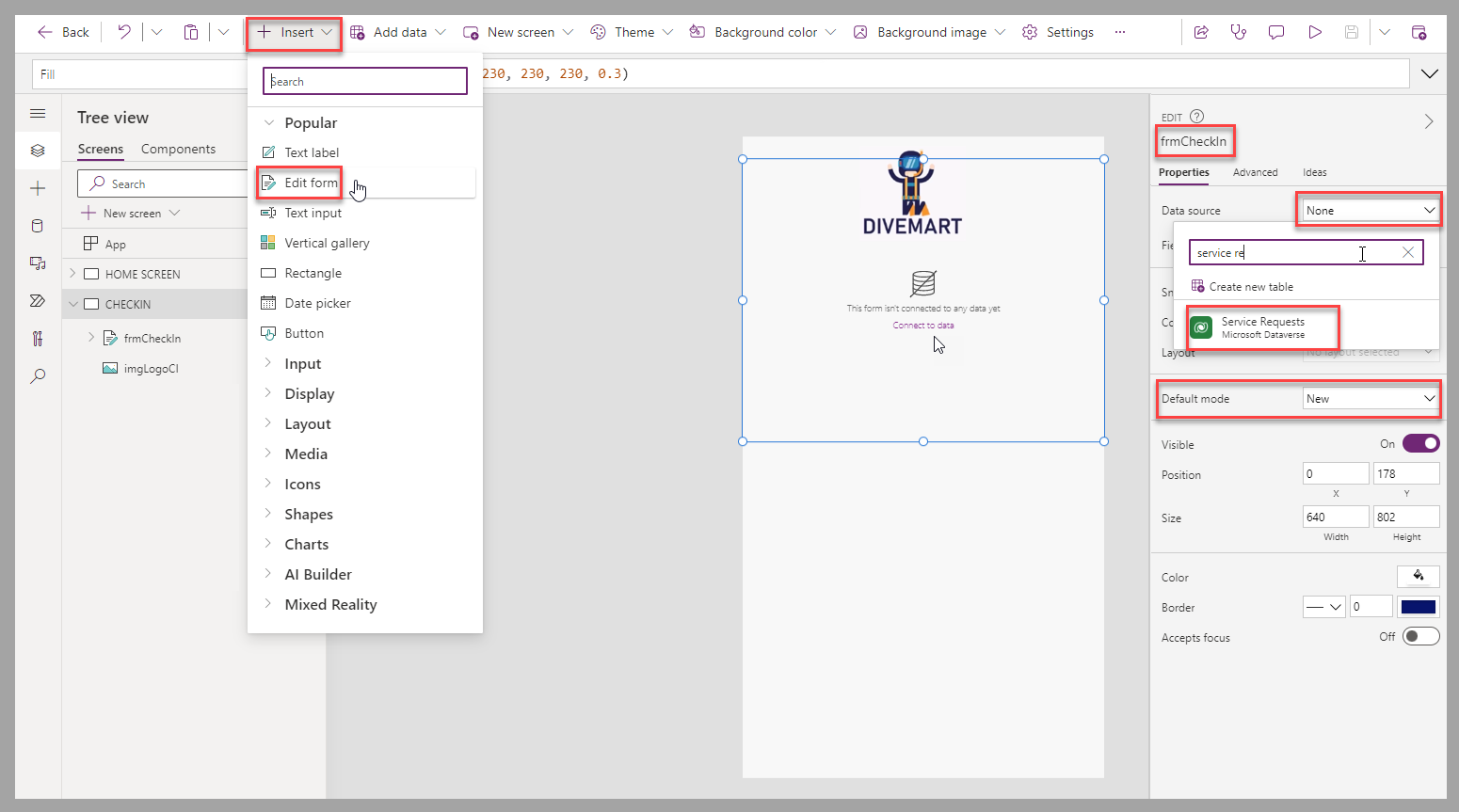Open the Search panel in the sidebar
Viewport: 1459px width, 812px height.
[38, 376]
